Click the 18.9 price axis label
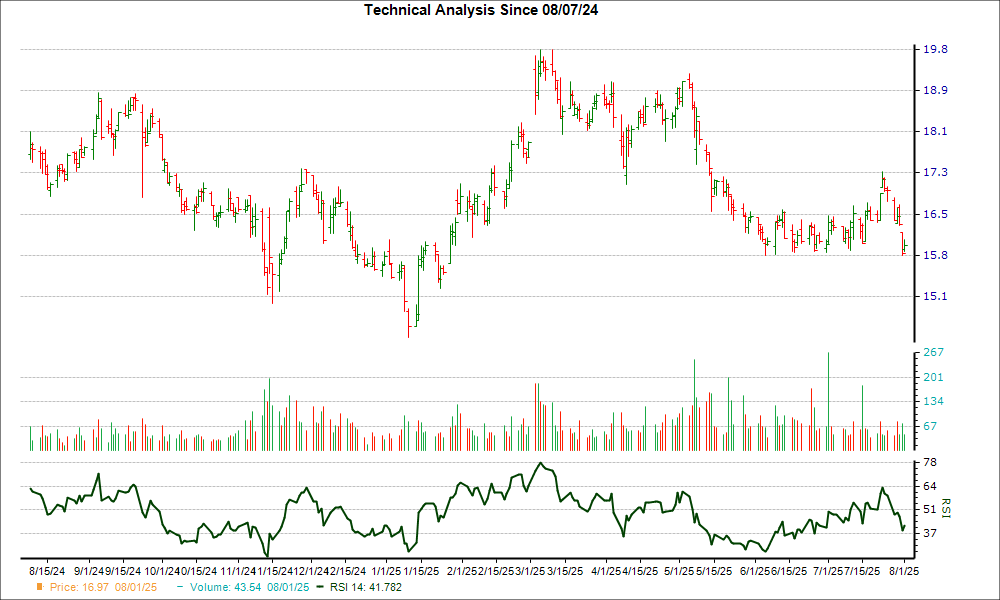The image size is (1000, 600). pyautogui.click(x=935, y=91)
